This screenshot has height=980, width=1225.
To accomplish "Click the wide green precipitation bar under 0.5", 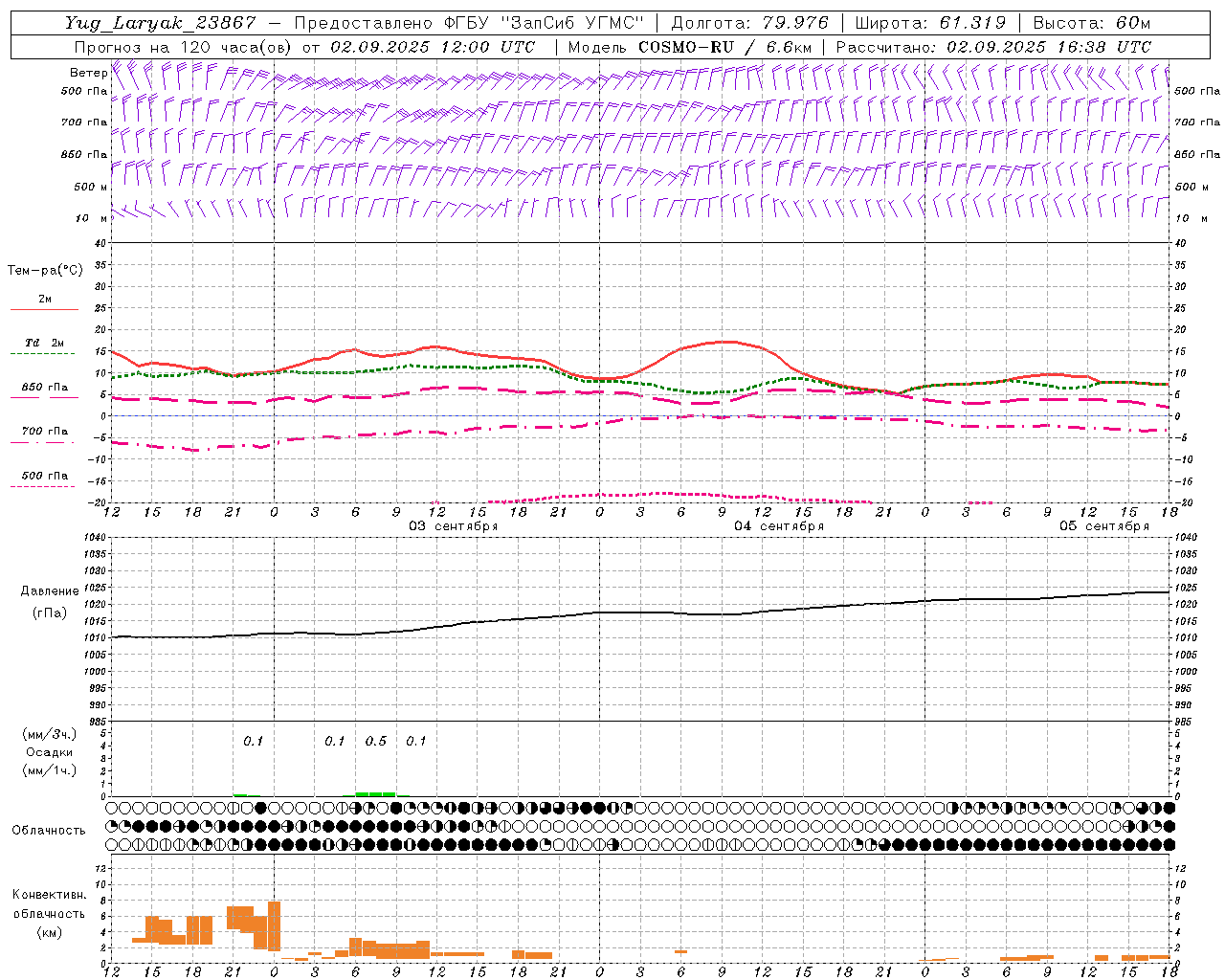I will point(375,793).
